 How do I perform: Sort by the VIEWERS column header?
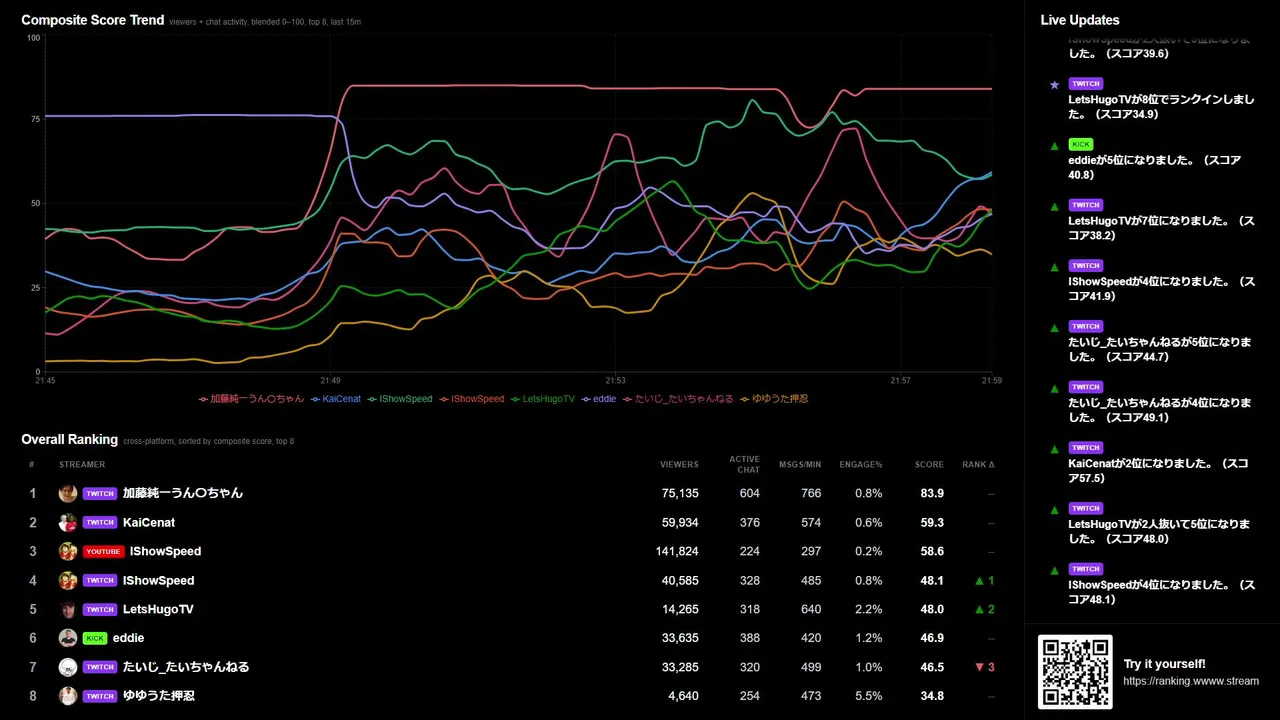pos(679,464)
